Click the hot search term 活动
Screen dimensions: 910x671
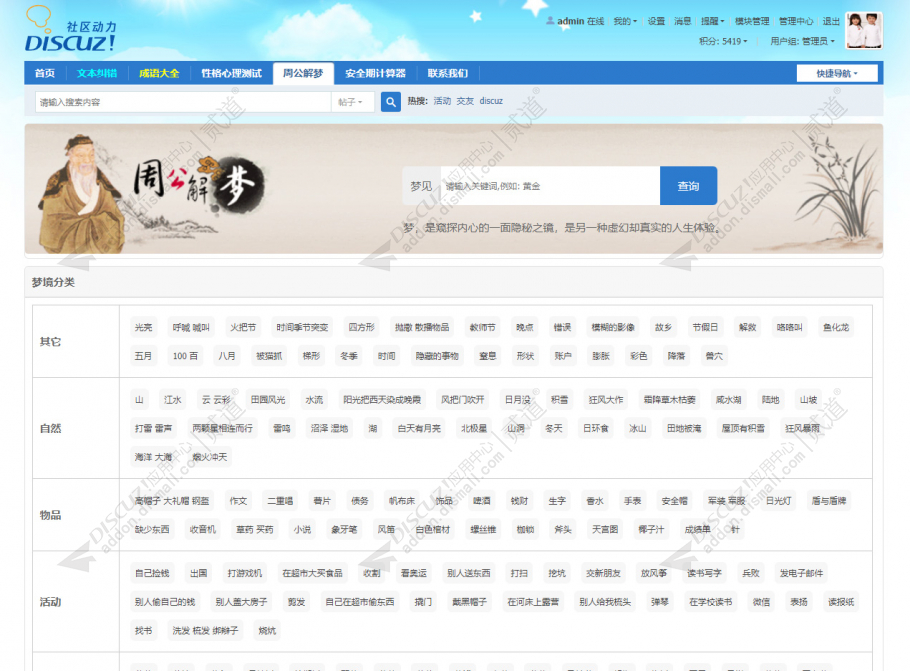(x=442, y=101)
